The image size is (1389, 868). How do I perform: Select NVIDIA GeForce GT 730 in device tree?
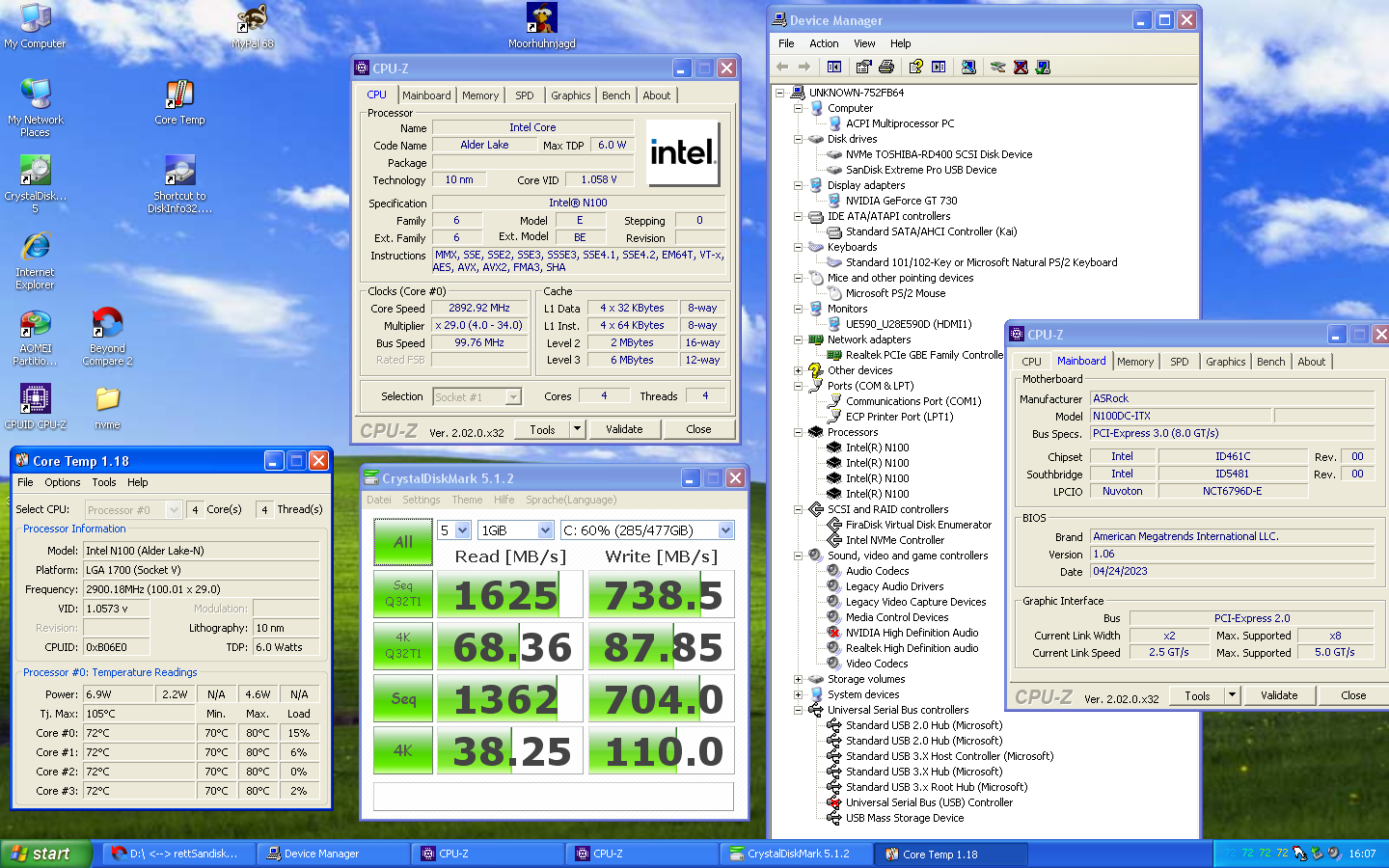point(901,201)
